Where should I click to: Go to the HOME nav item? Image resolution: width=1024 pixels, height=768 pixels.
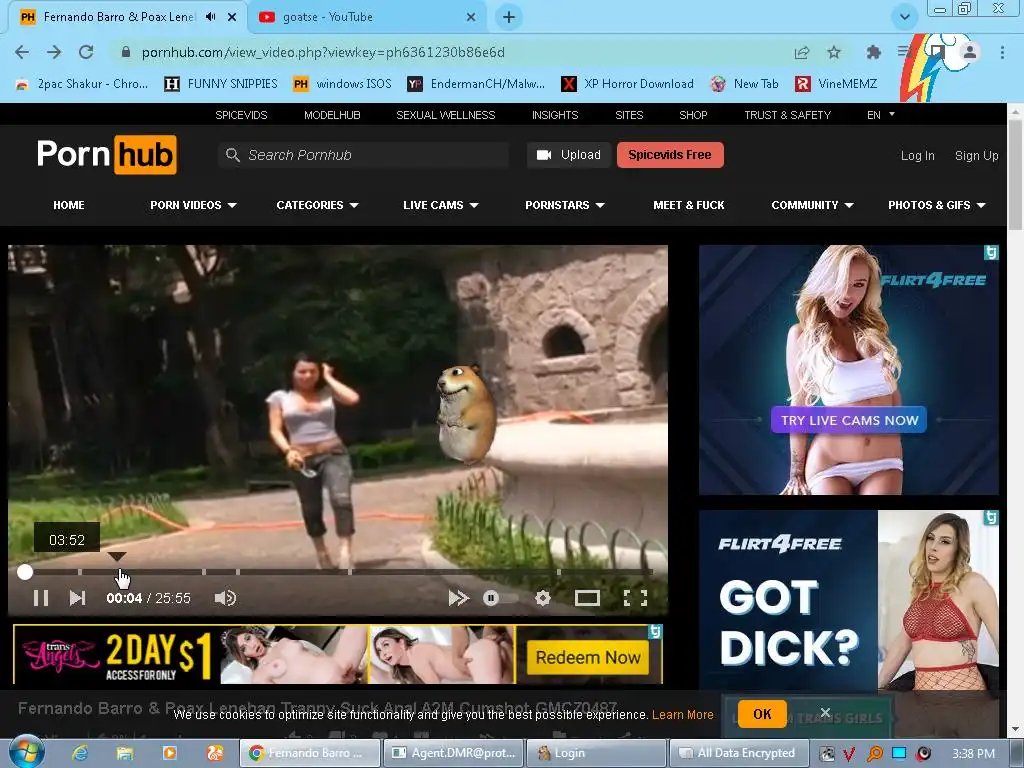point(69,205)
